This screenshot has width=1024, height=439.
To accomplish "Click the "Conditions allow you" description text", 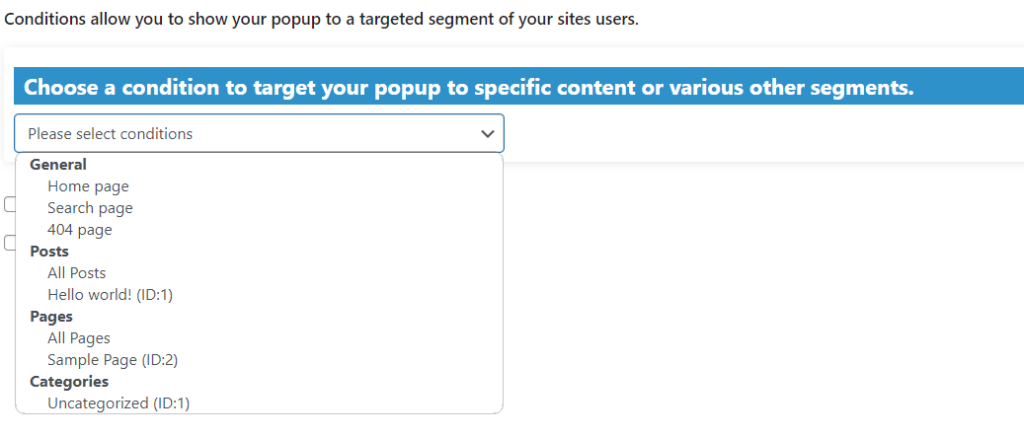I will pos(321,20).
